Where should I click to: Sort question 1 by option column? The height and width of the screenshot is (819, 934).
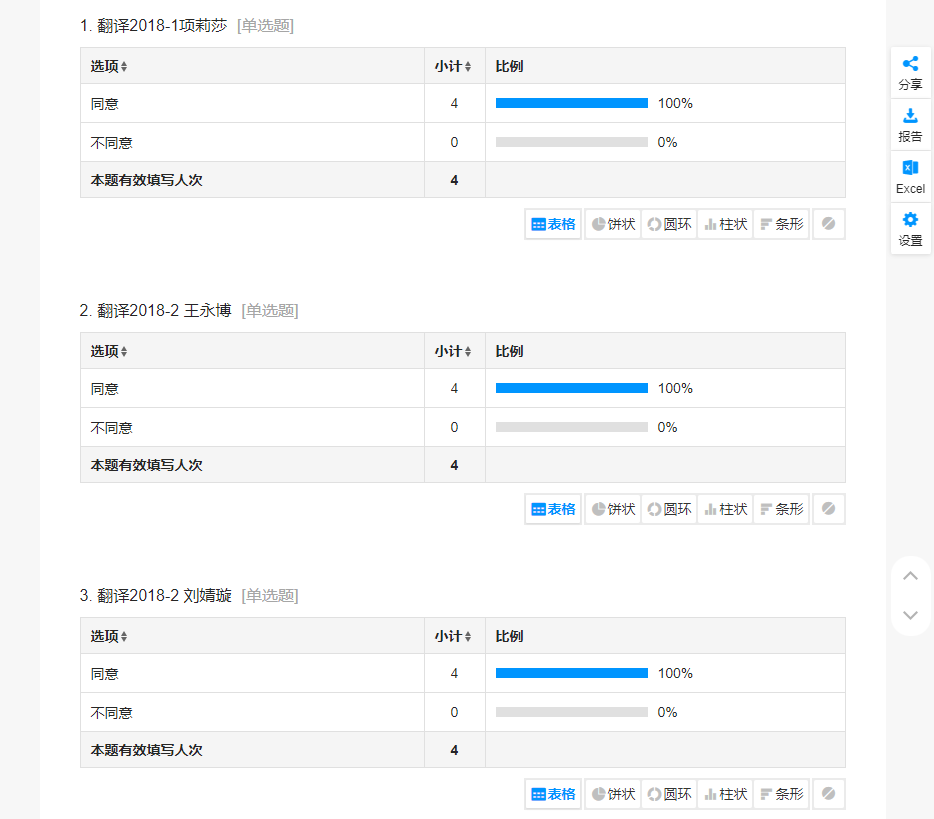pos(109,67)
